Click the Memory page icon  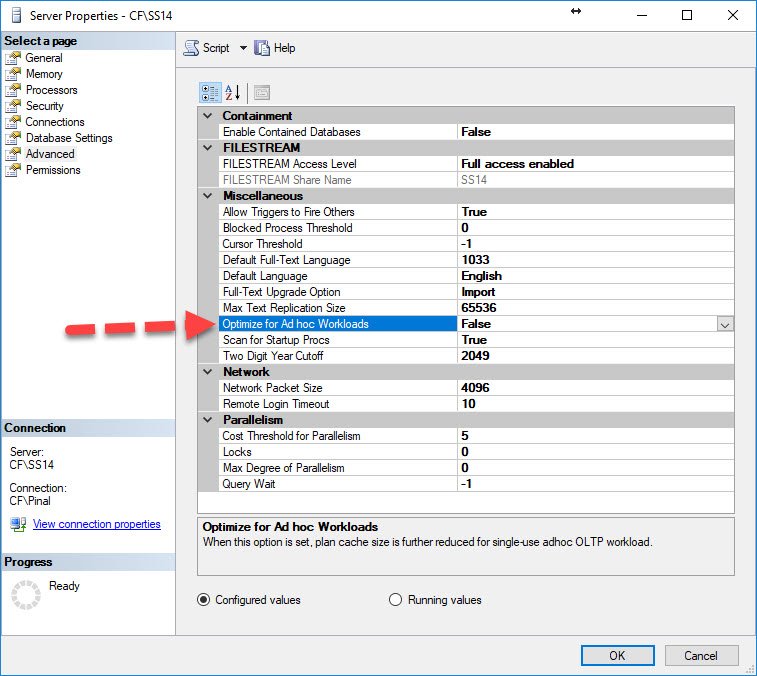(13, 74)
